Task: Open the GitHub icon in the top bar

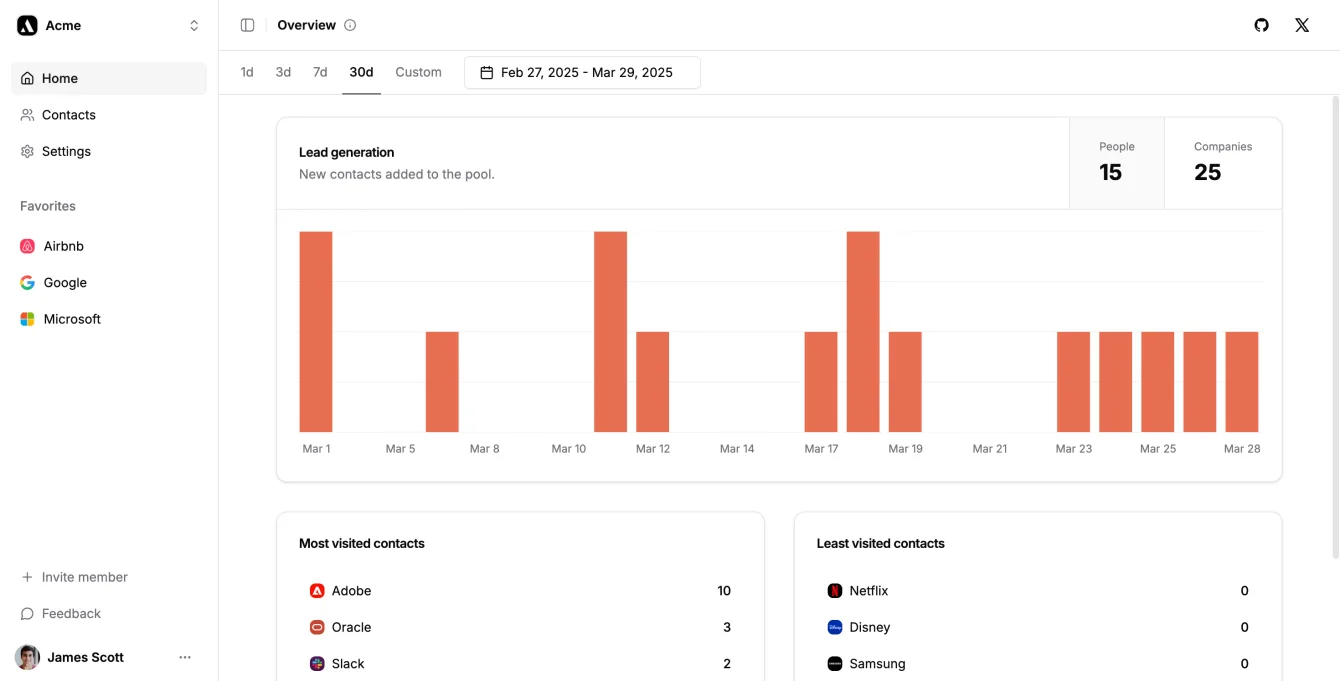Action: click(x=1261, y=25)
